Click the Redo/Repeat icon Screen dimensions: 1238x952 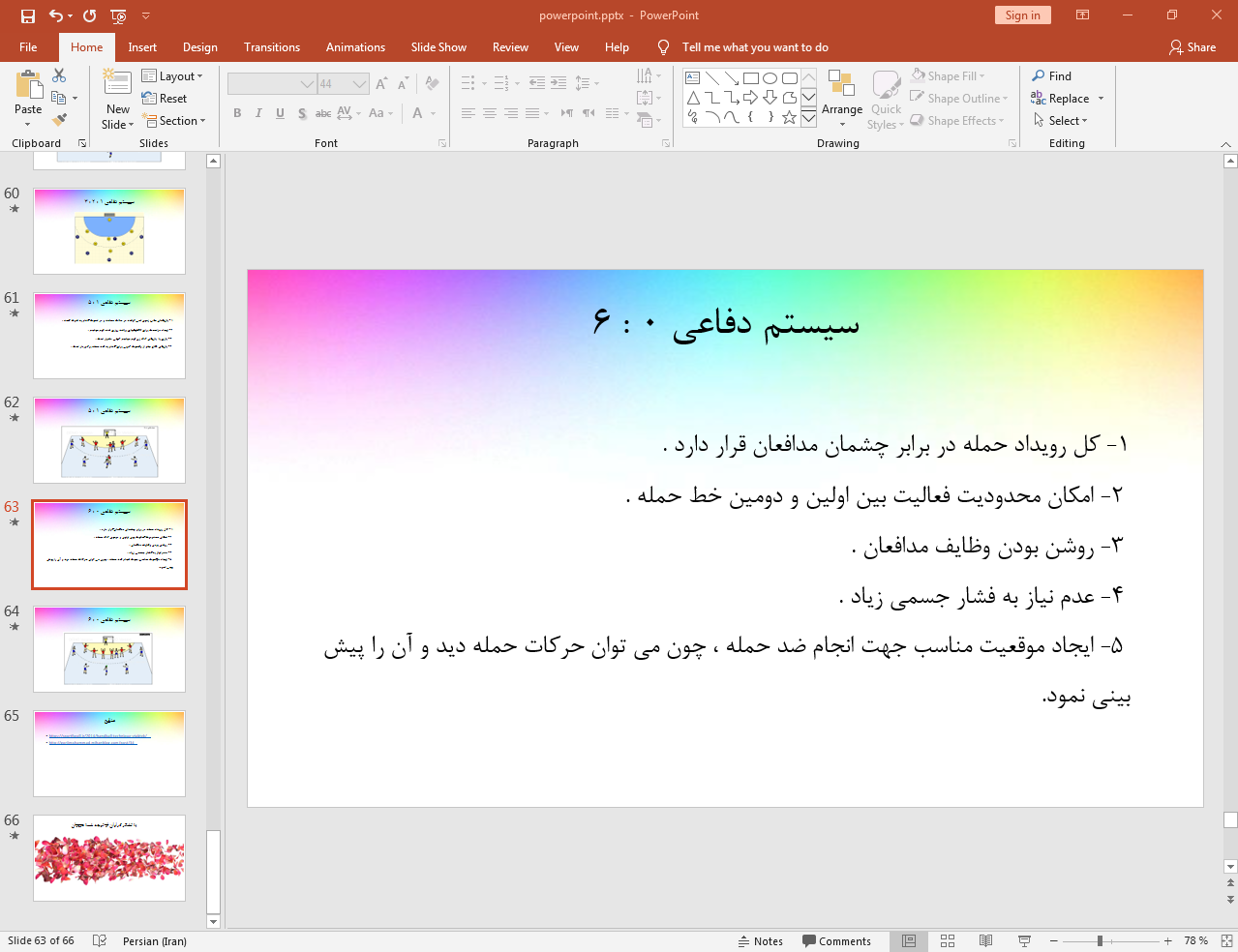pyautogui.click(x=90, y=15)
